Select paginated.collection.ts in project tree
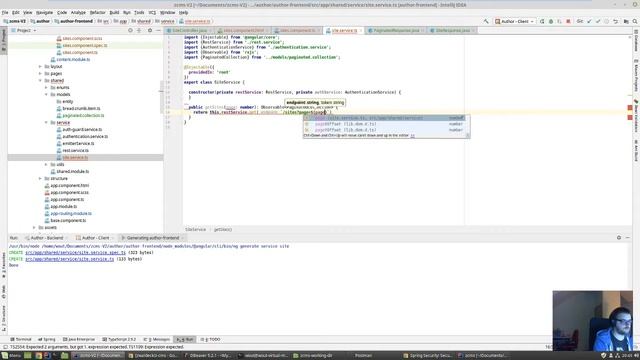The image size is (640, 360). (x=83, y=116)
